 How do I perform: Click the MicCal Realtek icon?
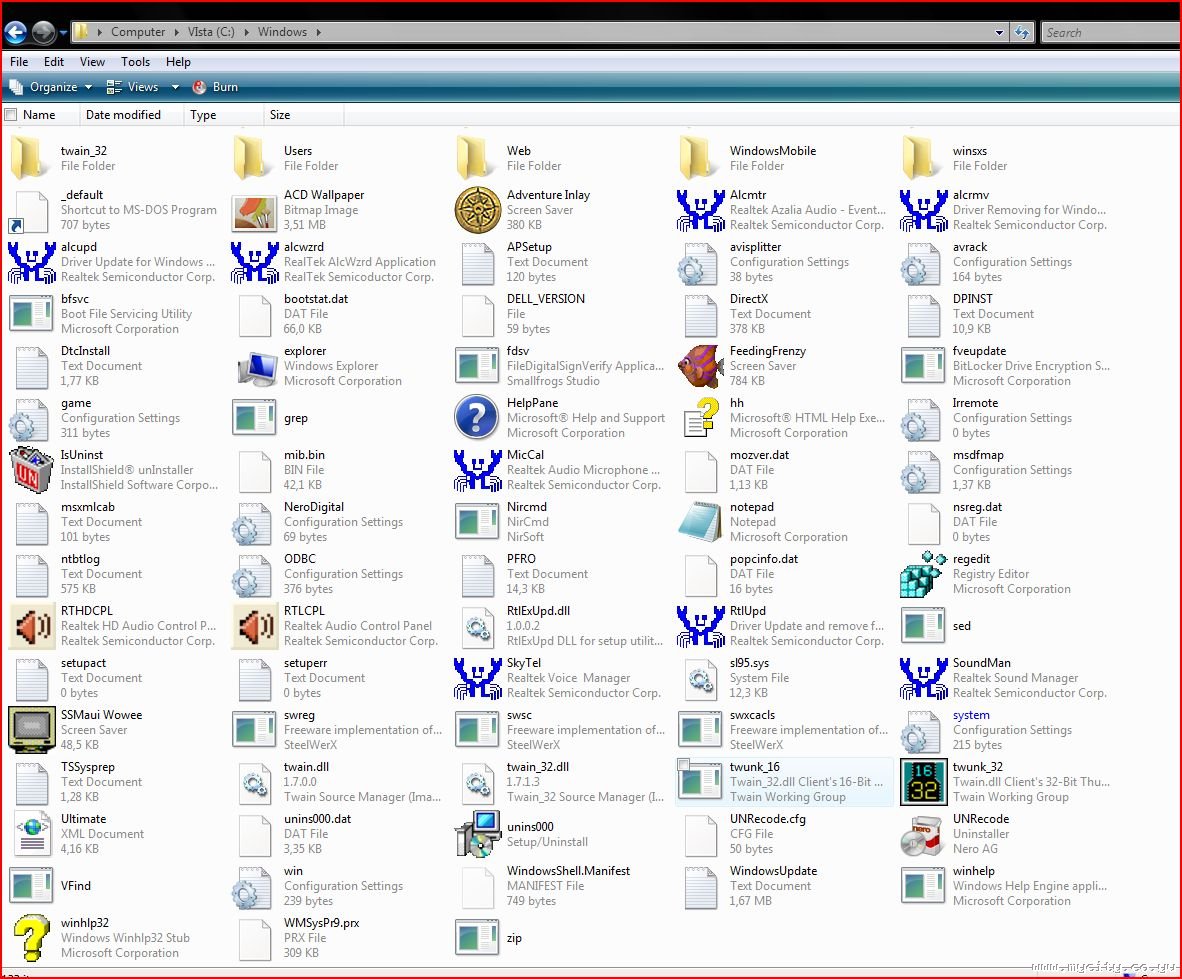478,470
